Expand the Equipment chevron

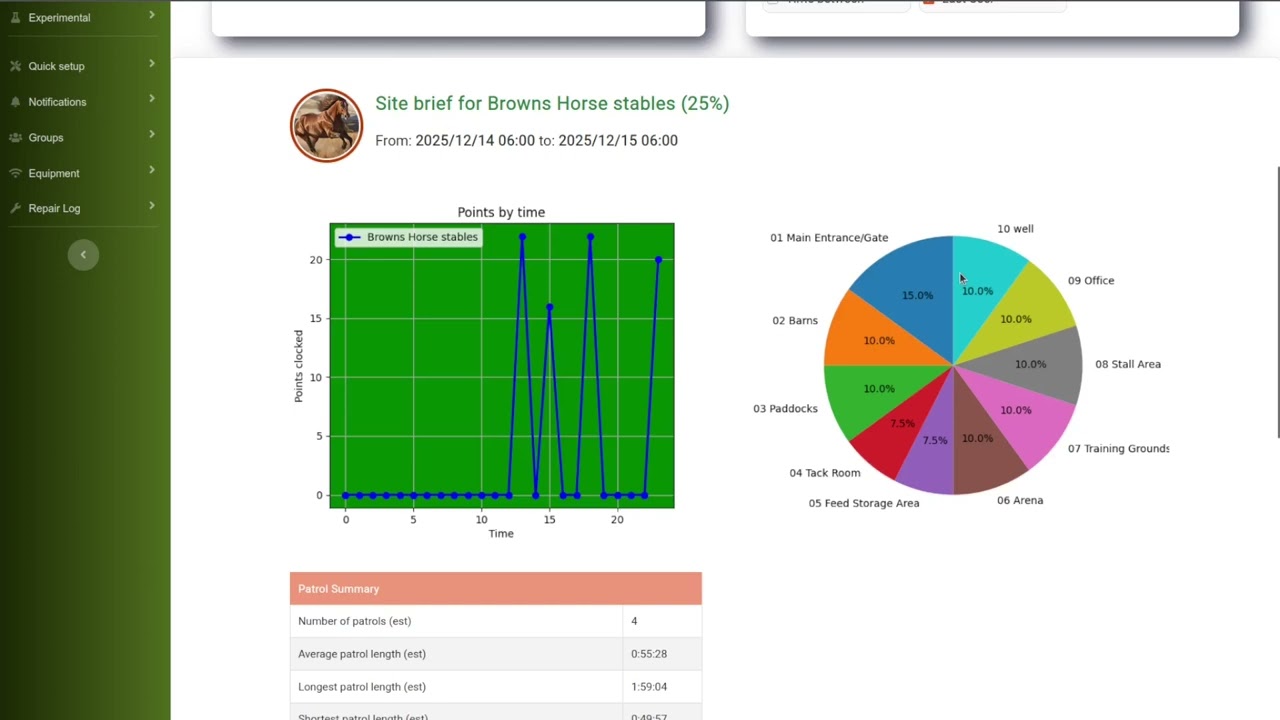(152, 170)
